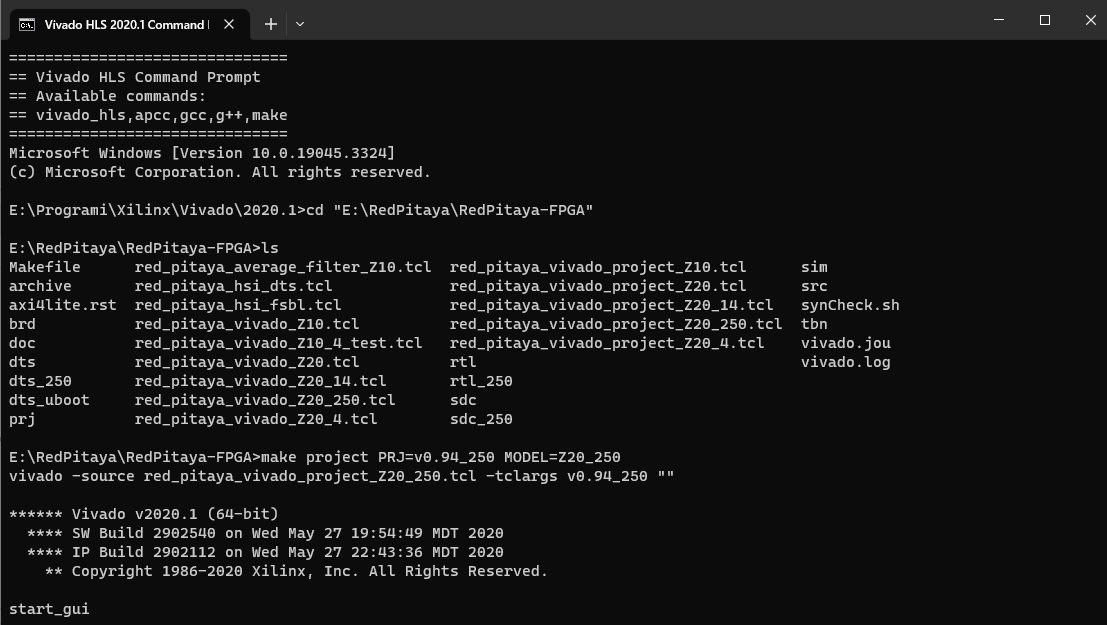Click the Copyright 1986-2020 Xilinx line
This screenshot has height=625, width=1107.
(297, 571)
